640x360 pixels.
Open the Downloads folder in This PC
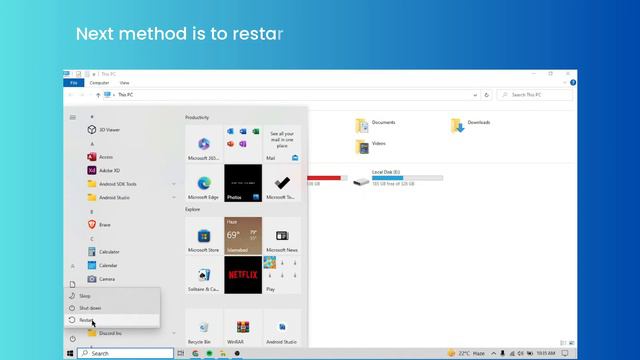[x=471, y=125]
